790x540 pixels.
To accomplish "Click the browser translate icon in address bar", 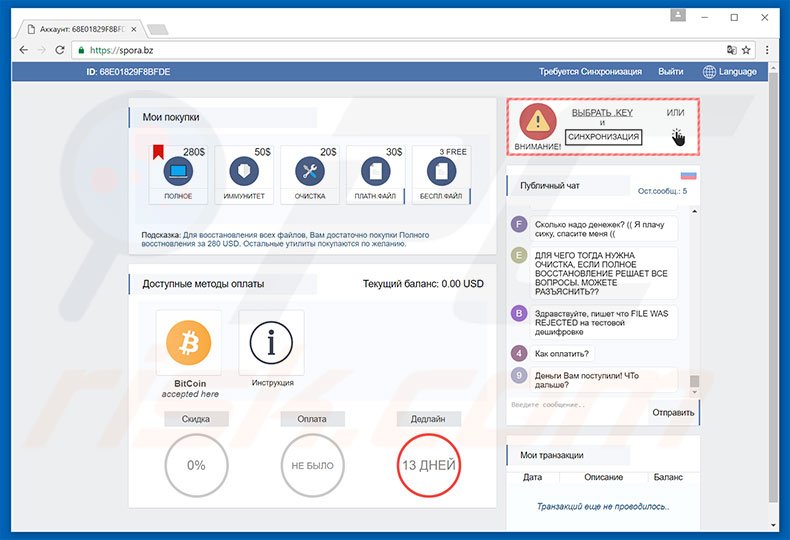I will click(731, 48).
